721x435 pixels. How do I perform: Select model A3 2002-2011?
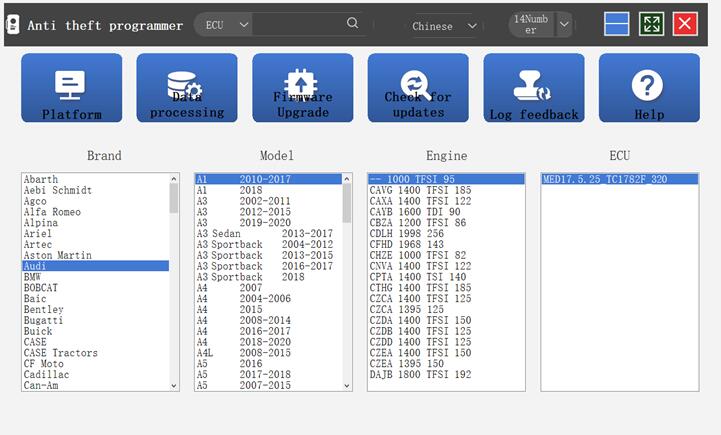[269, 201]
